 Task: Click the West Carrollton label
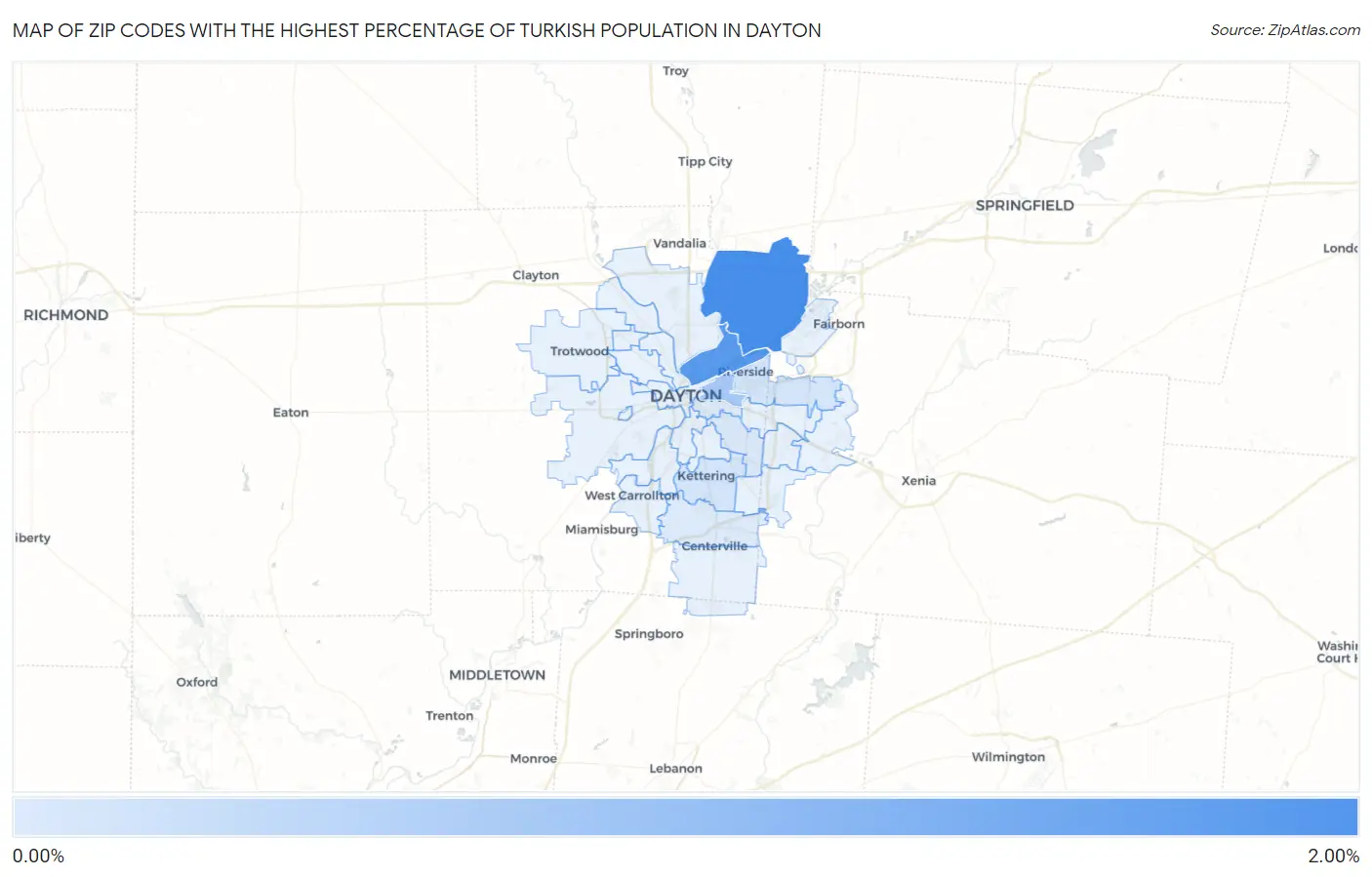pos(631,496)
